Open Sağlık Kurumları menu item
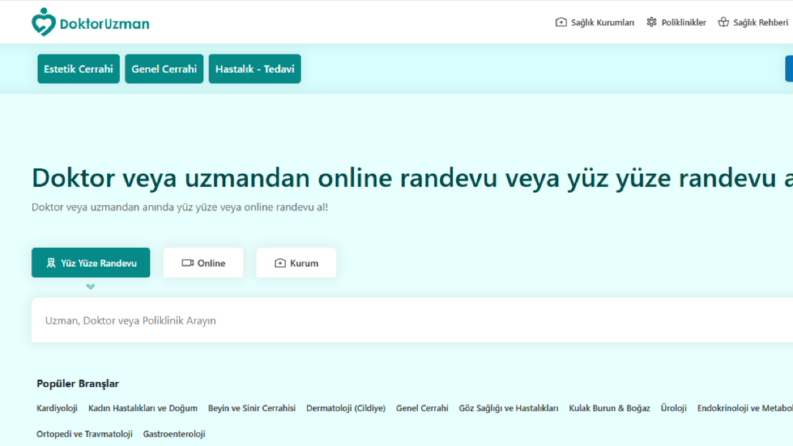This screenshot has height=446, width=793. click(602, 23)
